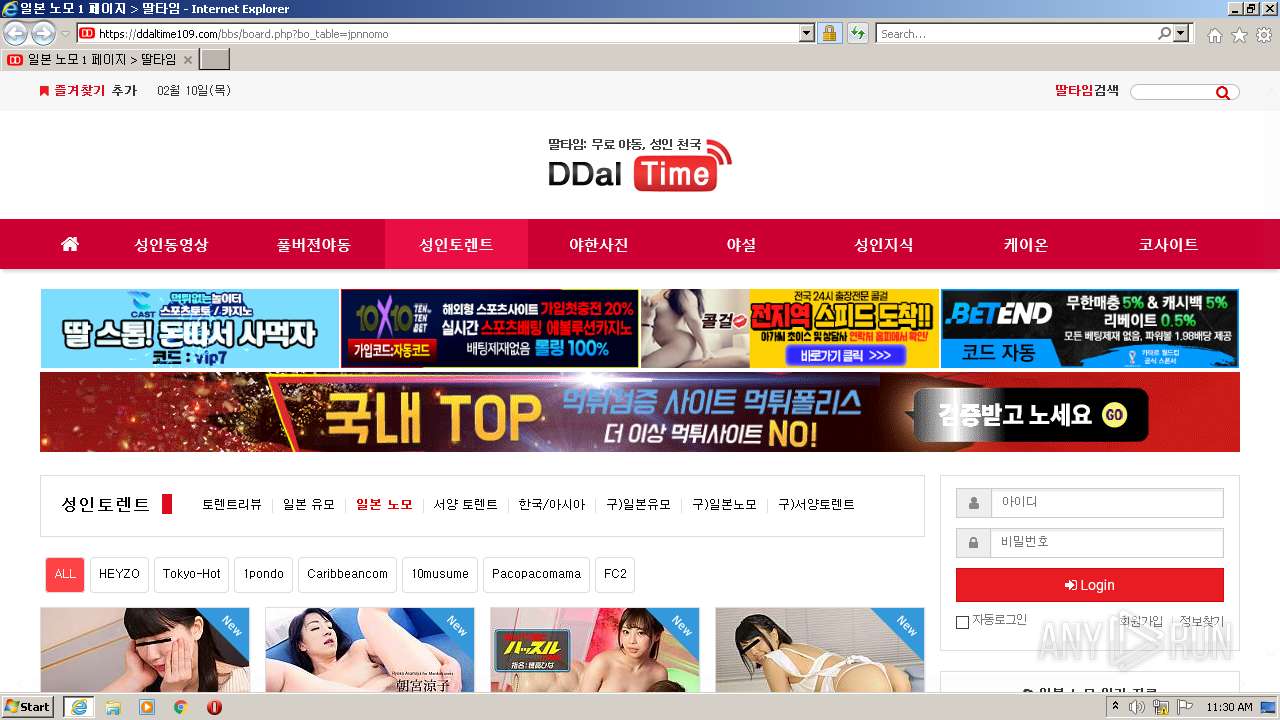Select the Tokyo-Hot filter button
Image resolution: width=1280 pixels, height=720 pixels.
(192, 574)
